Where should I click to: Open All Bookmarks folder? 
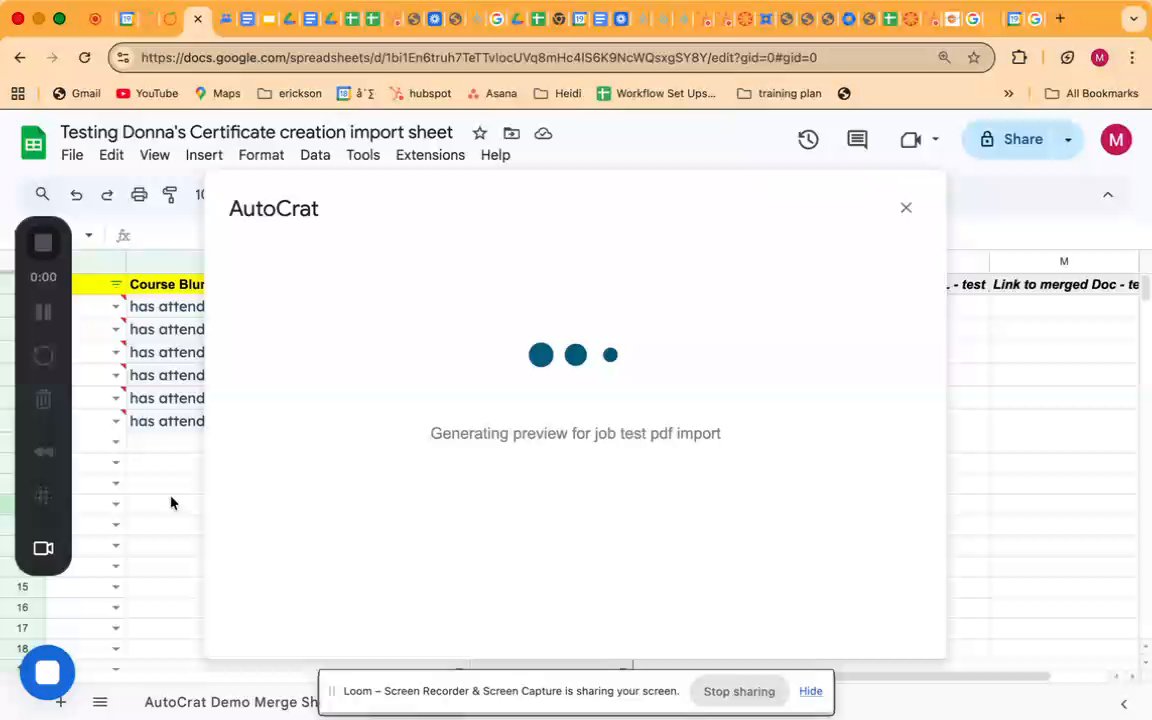pos(1091,93)
